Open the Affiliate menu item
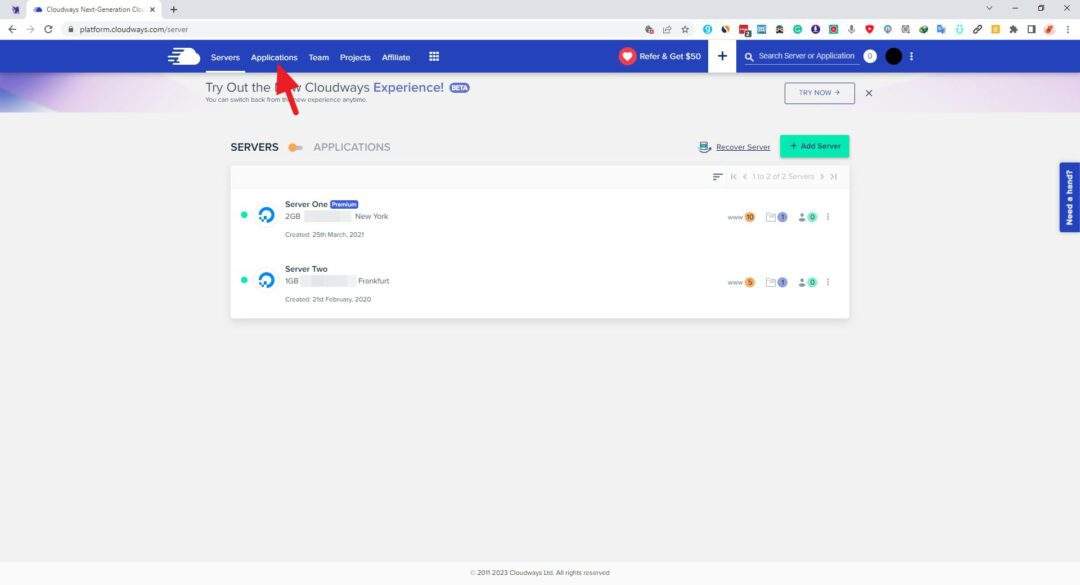 coord(396,57)
